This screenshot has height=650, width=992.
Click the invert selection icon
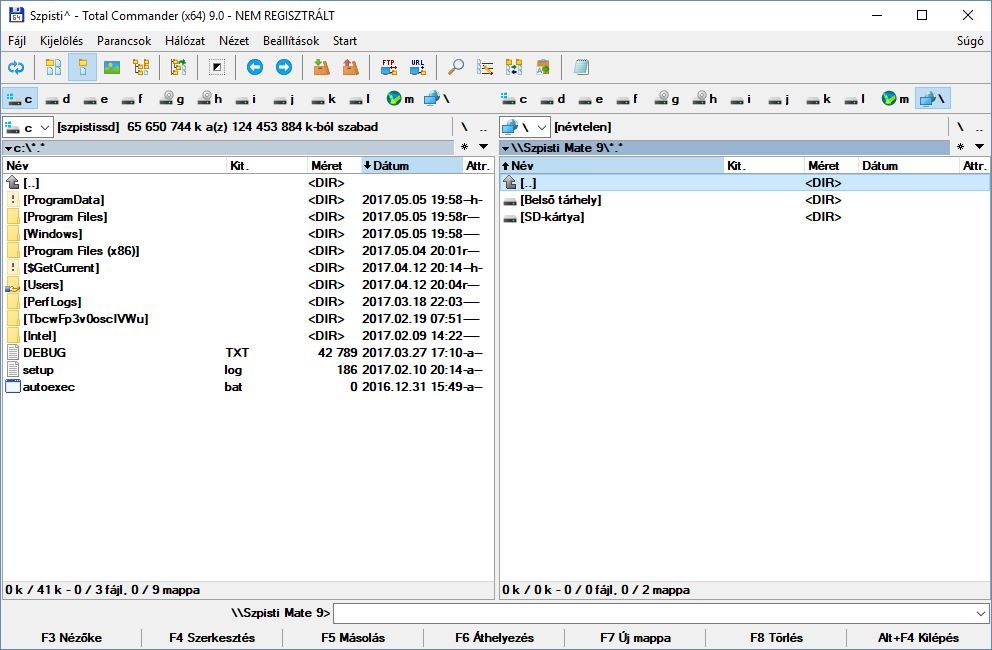tap(216, 67)
